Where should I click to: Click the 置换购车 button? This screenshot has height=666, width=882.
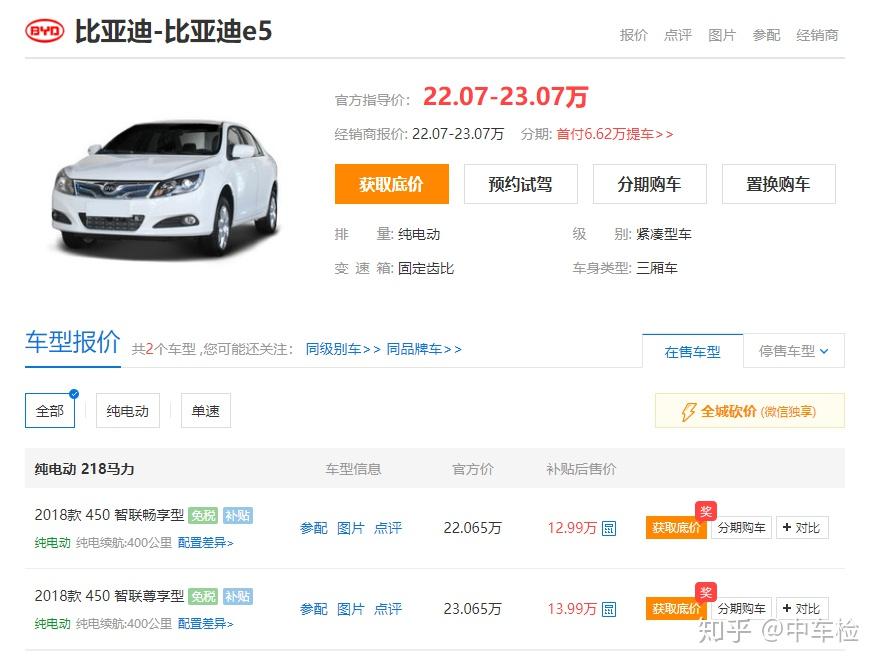[778, 184]
